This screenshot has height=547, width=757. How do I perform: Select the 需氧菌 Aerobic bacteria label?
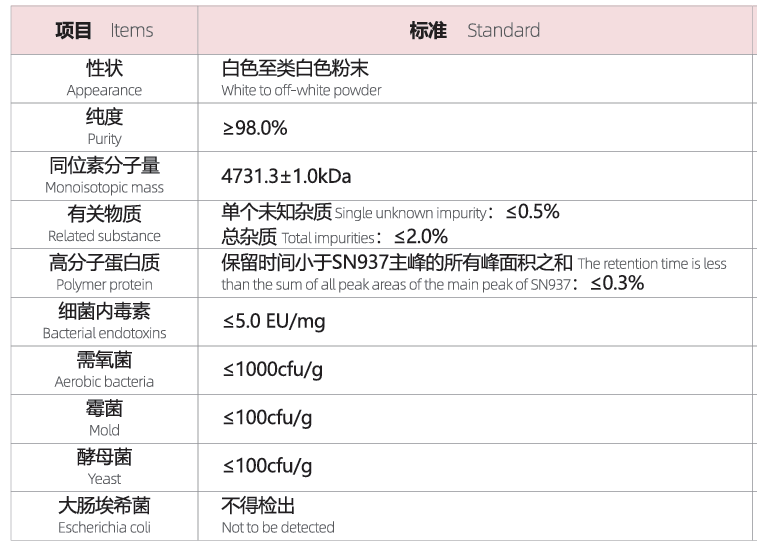pos(104,369)
